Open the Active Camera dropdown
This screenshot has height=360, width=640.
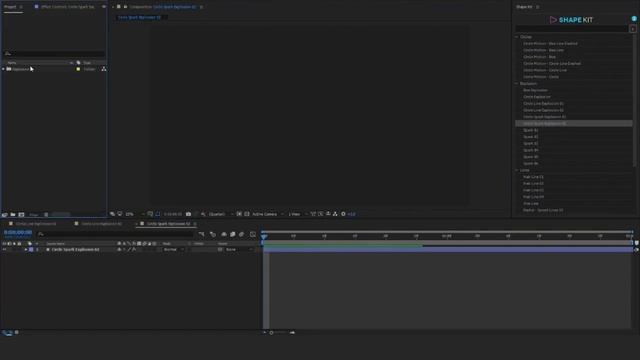tap(267, 214)
